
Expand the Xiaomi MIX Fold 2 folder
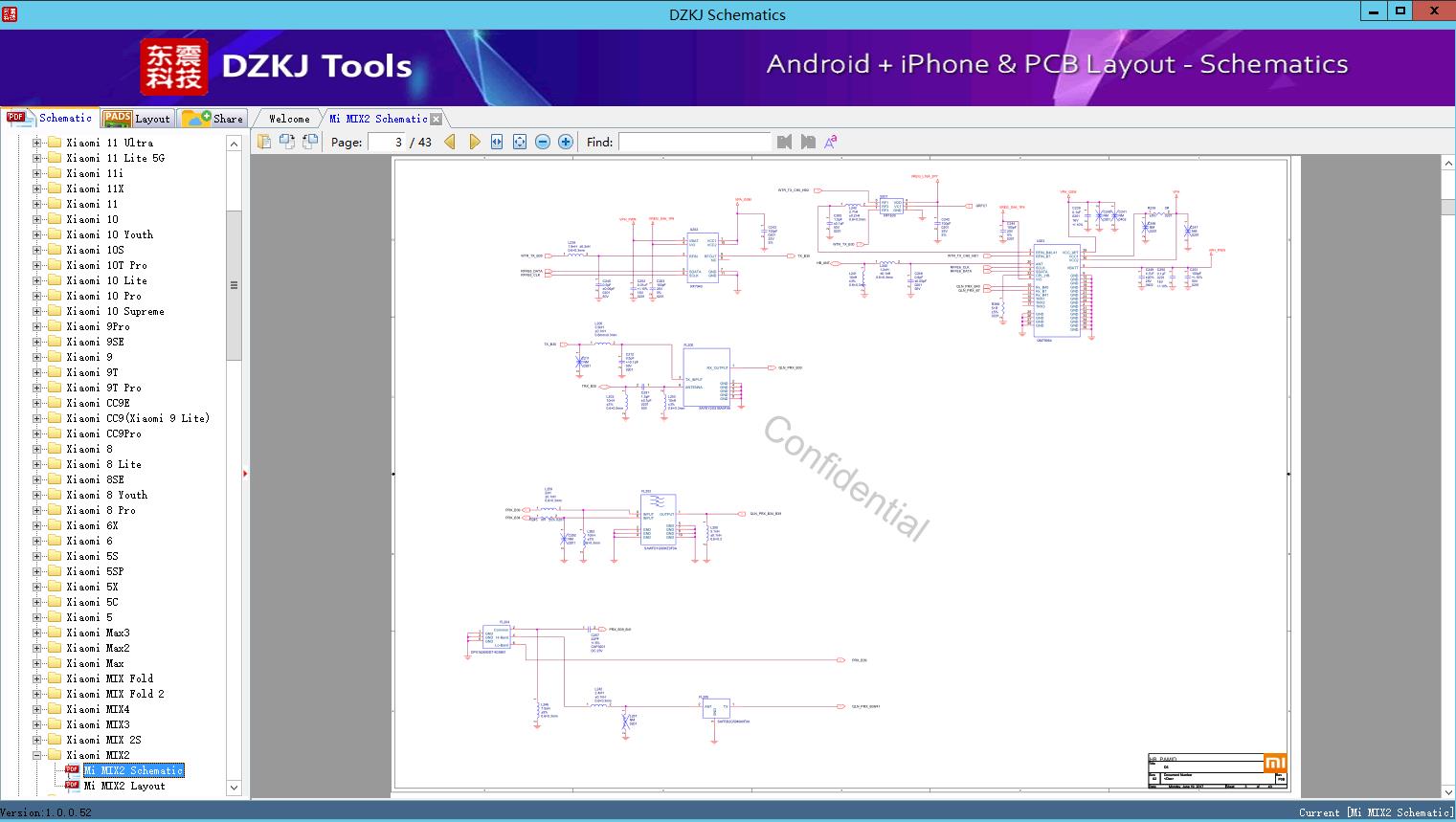pyautogui.click(x=36, y=694)
